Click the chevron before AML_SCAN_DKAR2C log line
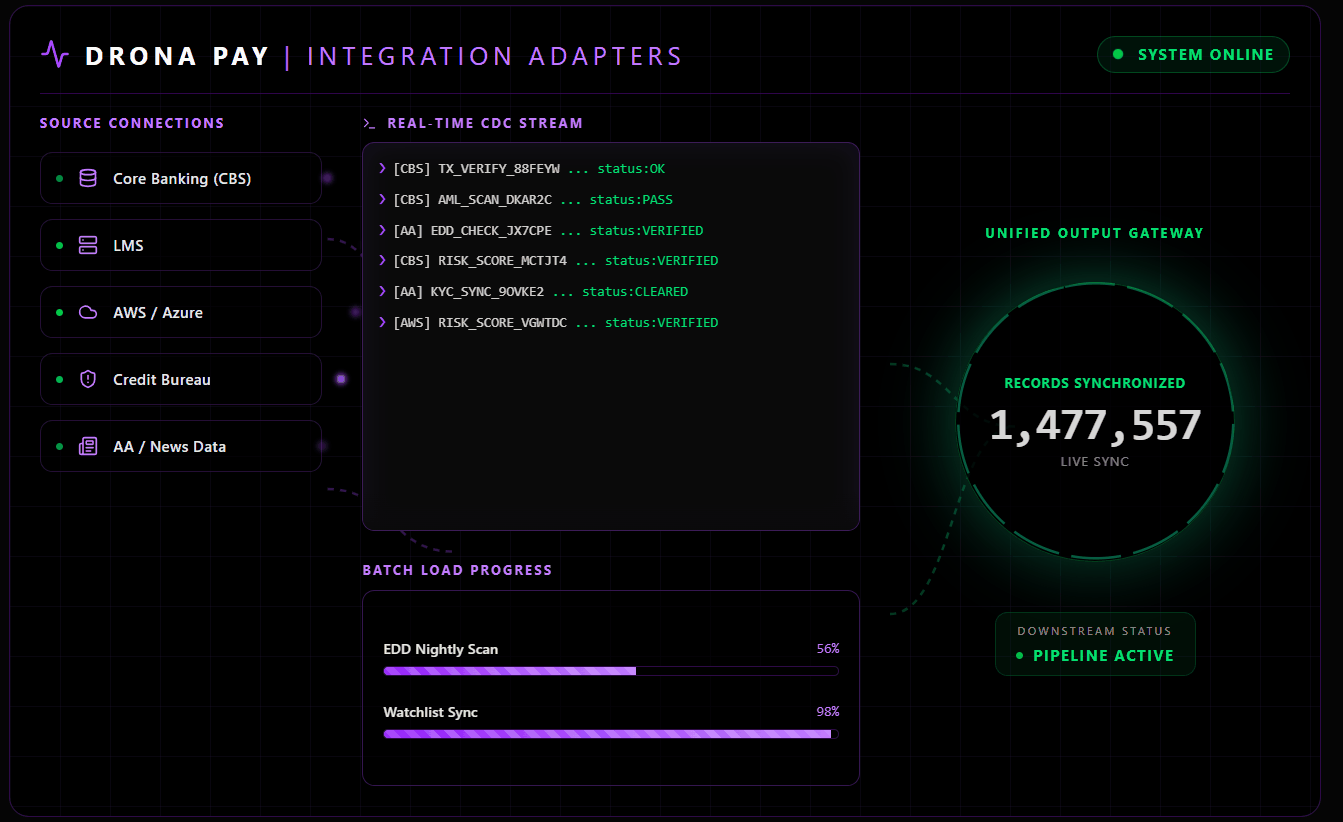This screenshot has width=1343, height=822. tap(383, 199)
